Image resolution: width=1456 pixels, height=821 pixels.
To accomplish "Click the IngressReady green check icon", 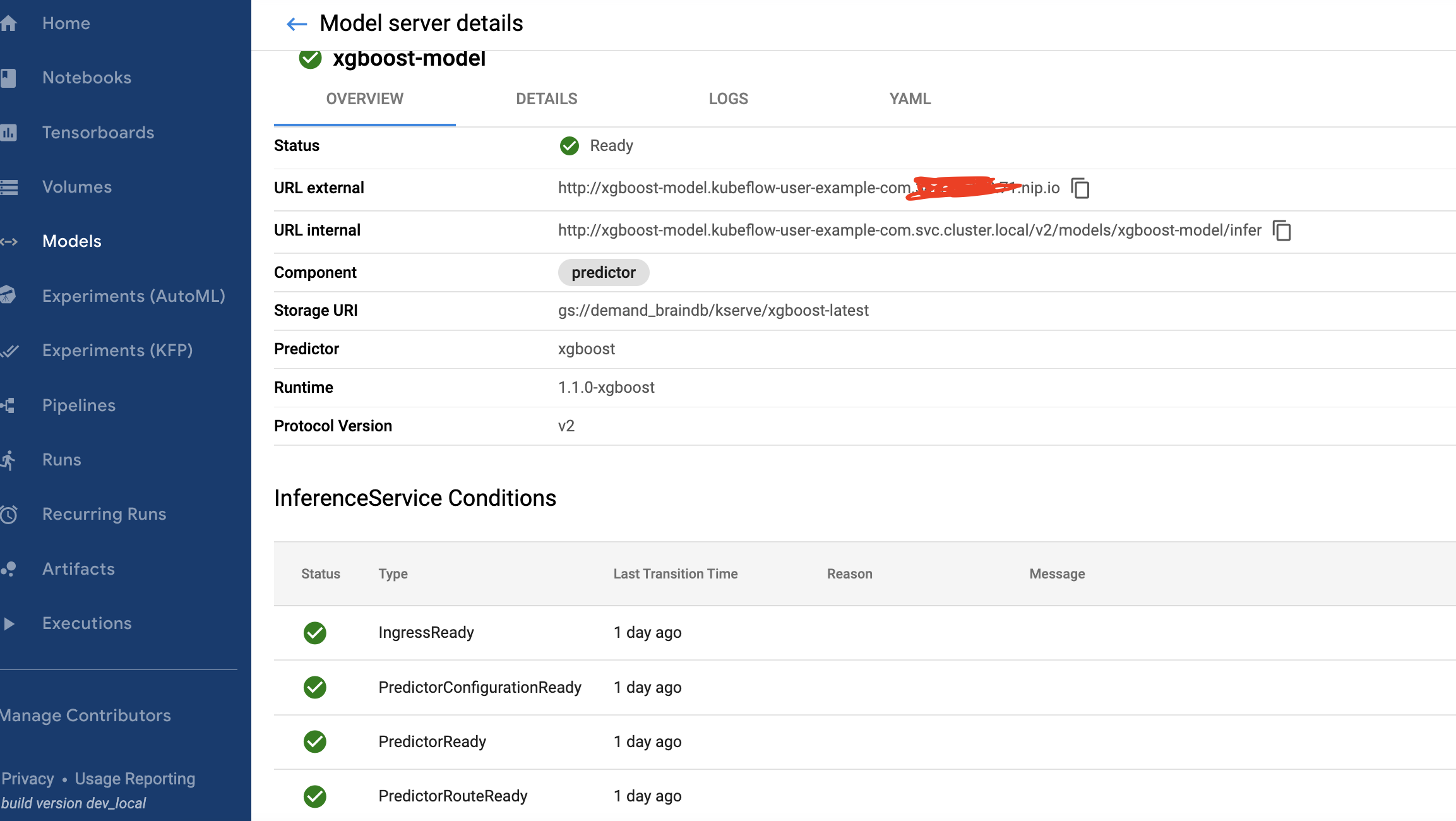I will pos(314,633).
